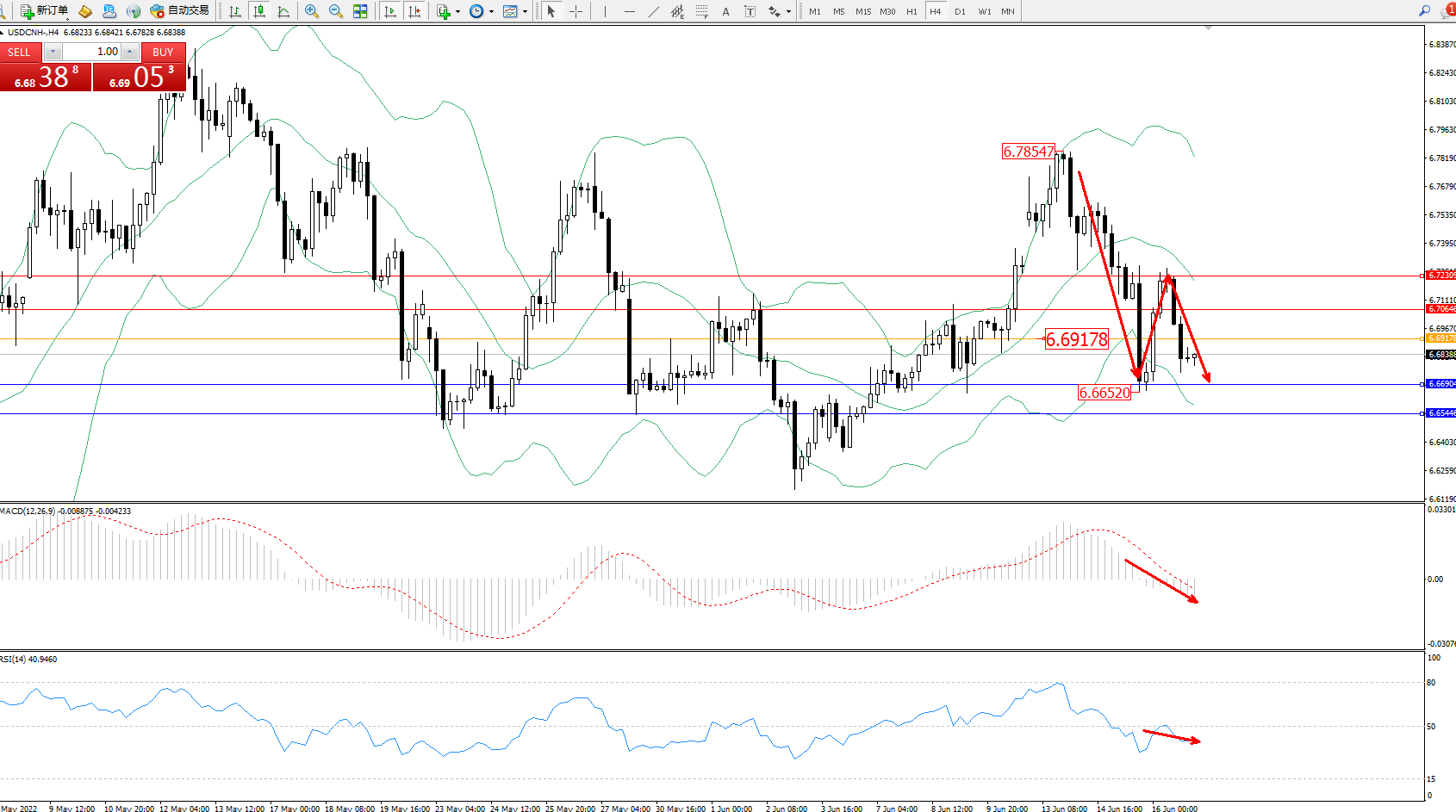The image size is (1456, 812).
Task: Expand the periodicity clock dropdown
Action: [491, 11]
